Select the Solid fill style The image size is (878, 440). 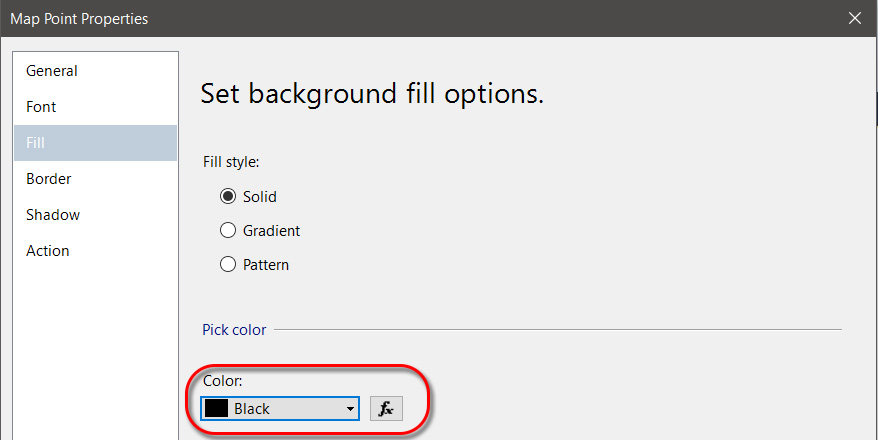[x=228, y=196]
